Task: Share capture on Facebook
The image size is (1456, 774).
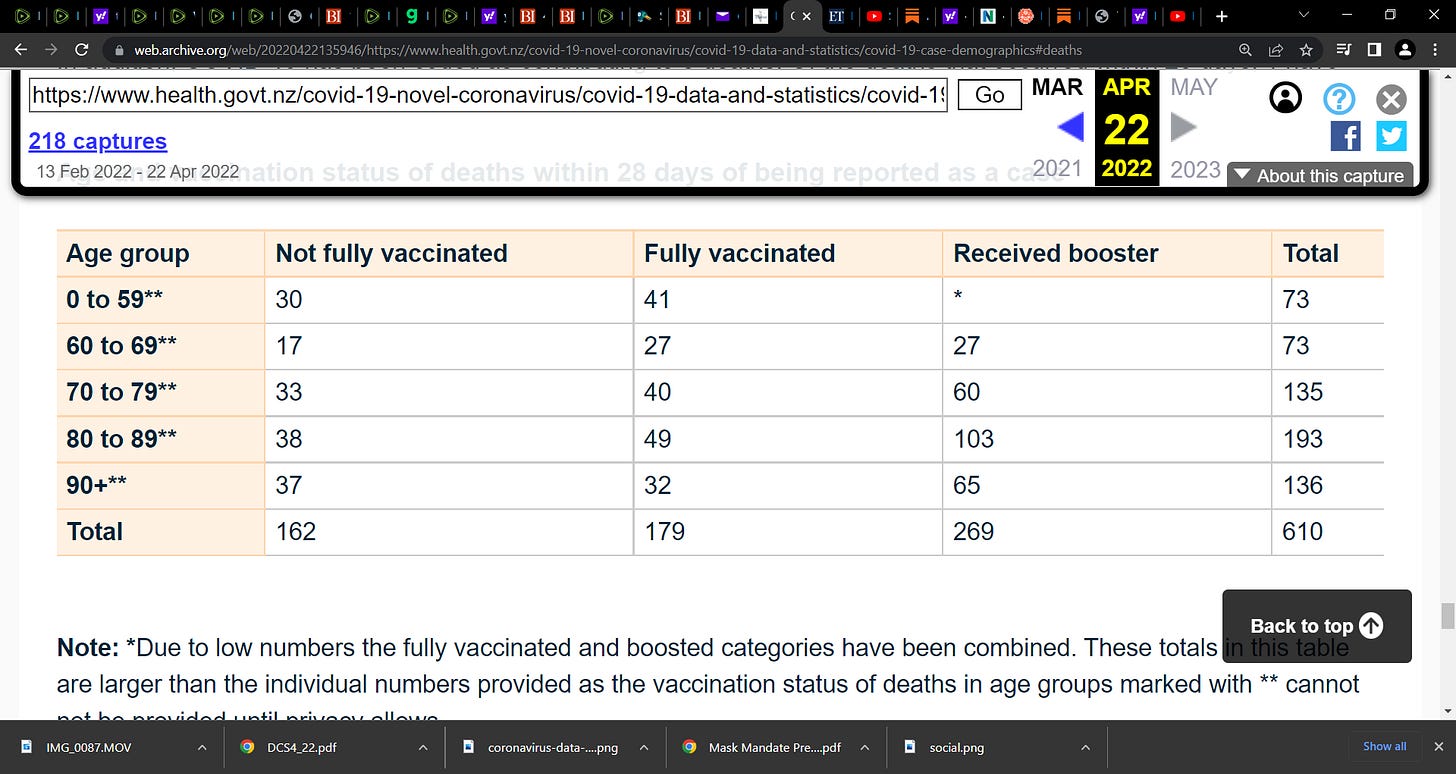Action: (x=1346, y=136)
